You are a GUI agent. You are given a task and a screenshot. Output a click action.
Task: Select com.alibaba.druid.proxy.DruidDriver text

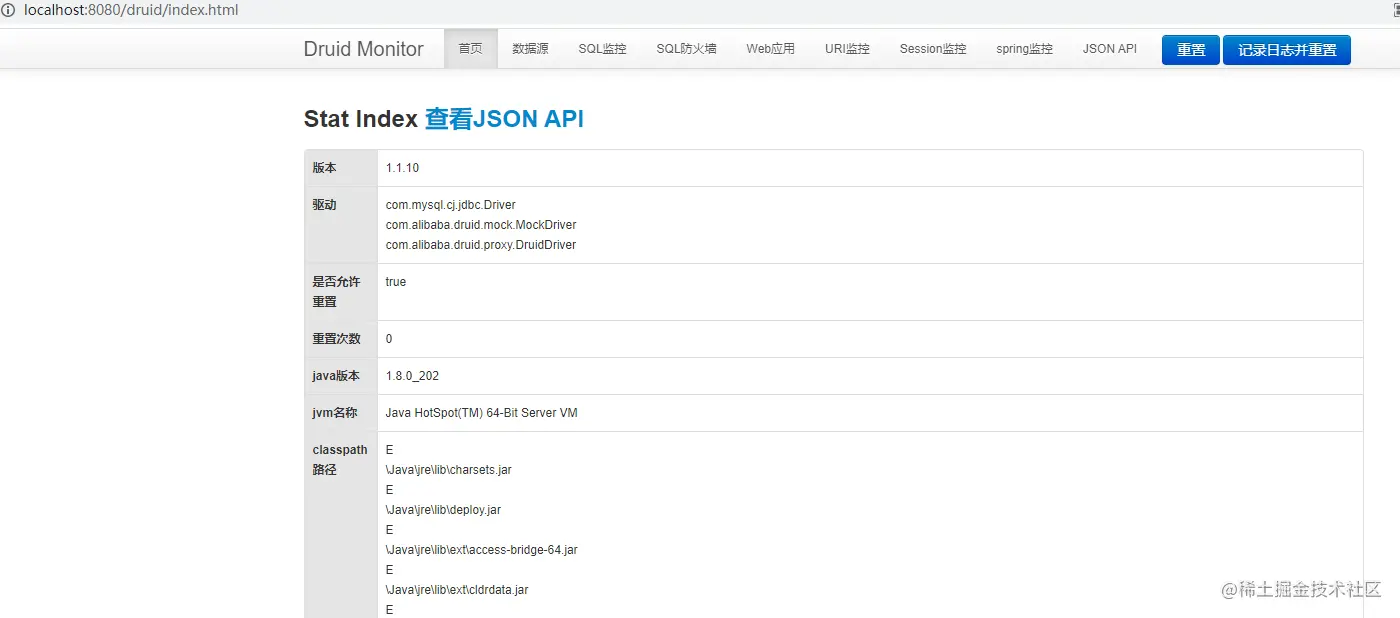481,245
